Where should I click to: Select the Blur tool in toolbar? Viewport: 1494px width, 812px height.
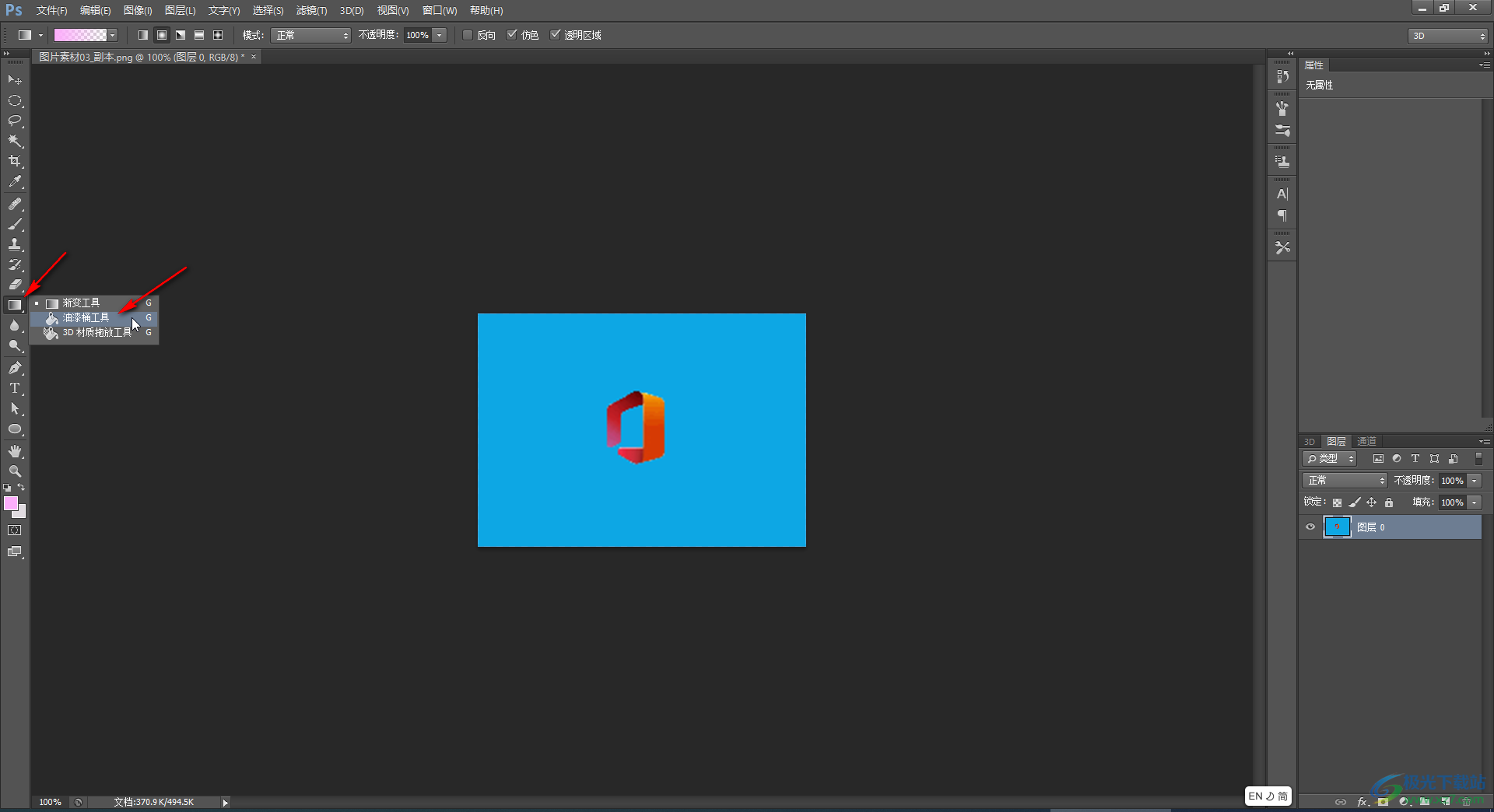[x=15, y=326]
